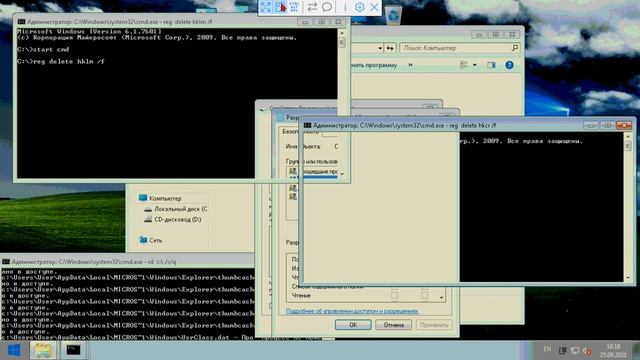The width and height of the screenshot is (640, 360).
Task: Open the Recycle Bin desktop icon
Action: coord(393,15)
